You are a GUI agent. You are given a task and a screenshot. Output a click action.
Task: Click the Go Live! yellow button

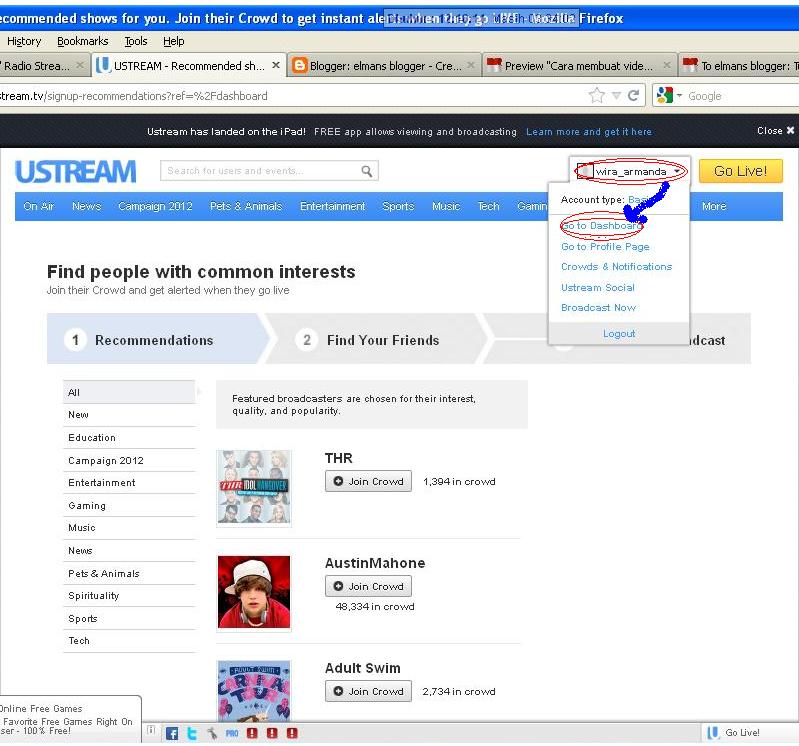tap(740, 171)
